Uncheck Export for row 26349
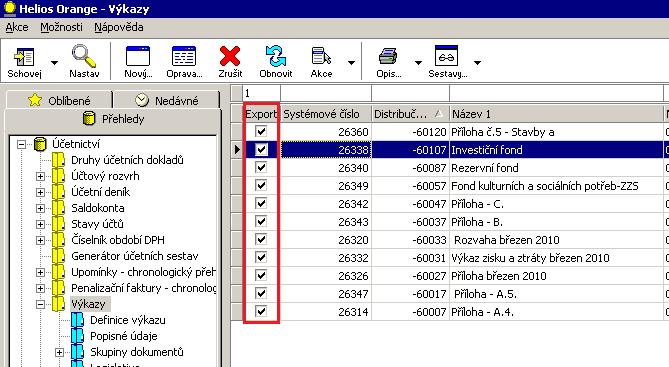Viewport: 669px width, 367px height. pos(261,185)
